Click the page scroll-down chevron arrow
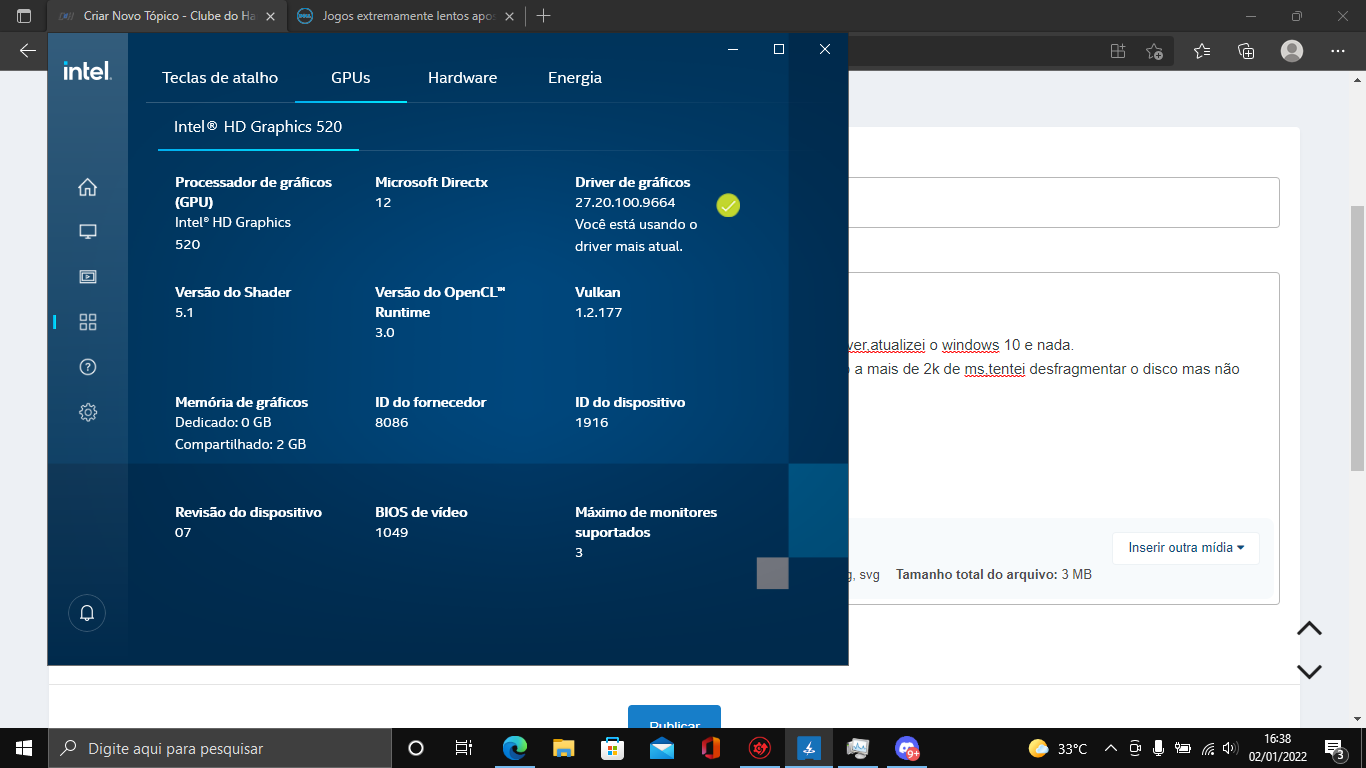This screenshot has width=1366, height=768. (x=1309, y=671)
